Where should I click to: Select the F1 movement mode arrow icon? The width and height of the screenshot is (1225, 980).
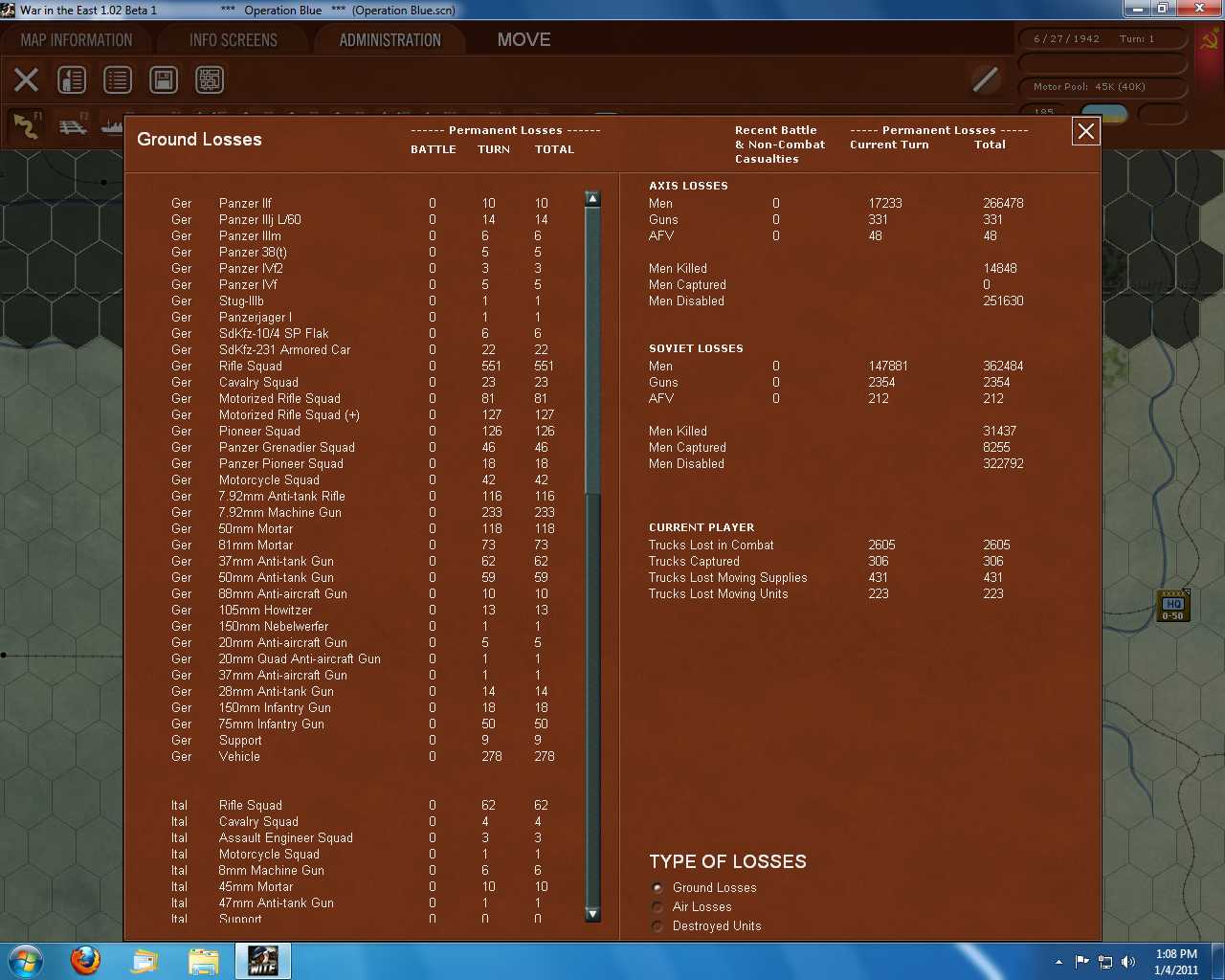point(27,125)
